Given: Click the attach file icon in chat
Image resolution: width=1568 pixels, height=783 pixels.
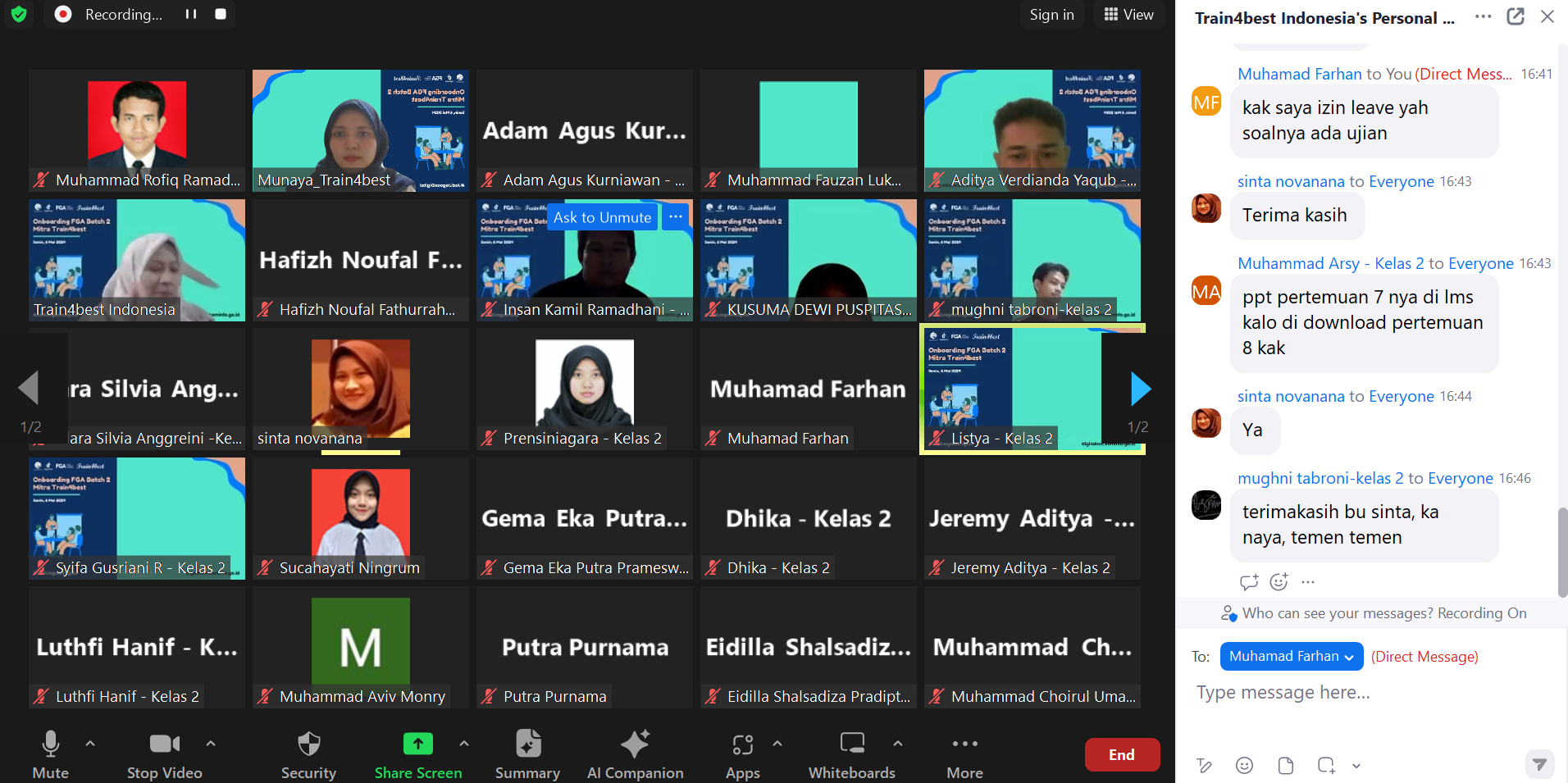Looking at the screenshot, I should point(1285,765).
